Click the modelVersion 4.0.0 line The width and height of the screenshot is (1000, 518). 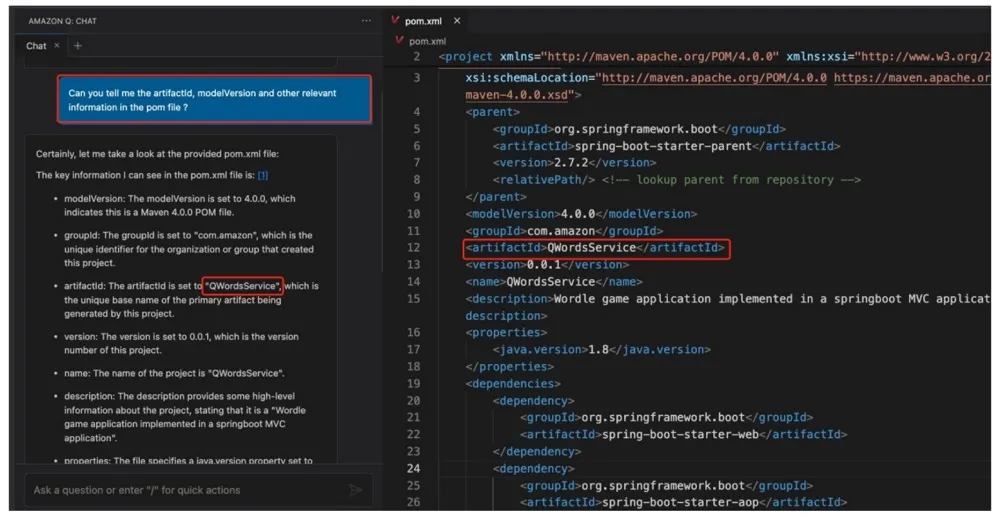point(581,214)
